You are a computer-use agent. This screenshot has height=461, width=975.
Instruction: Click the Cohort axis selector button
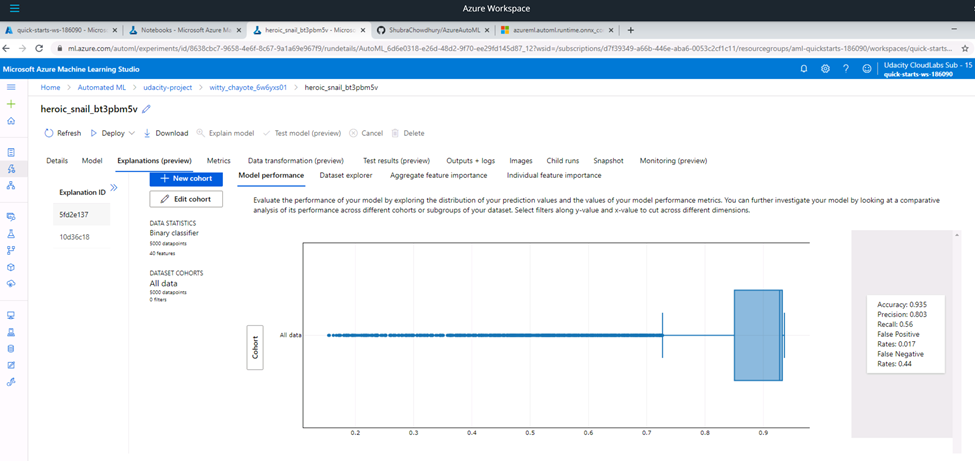(255, 347)
